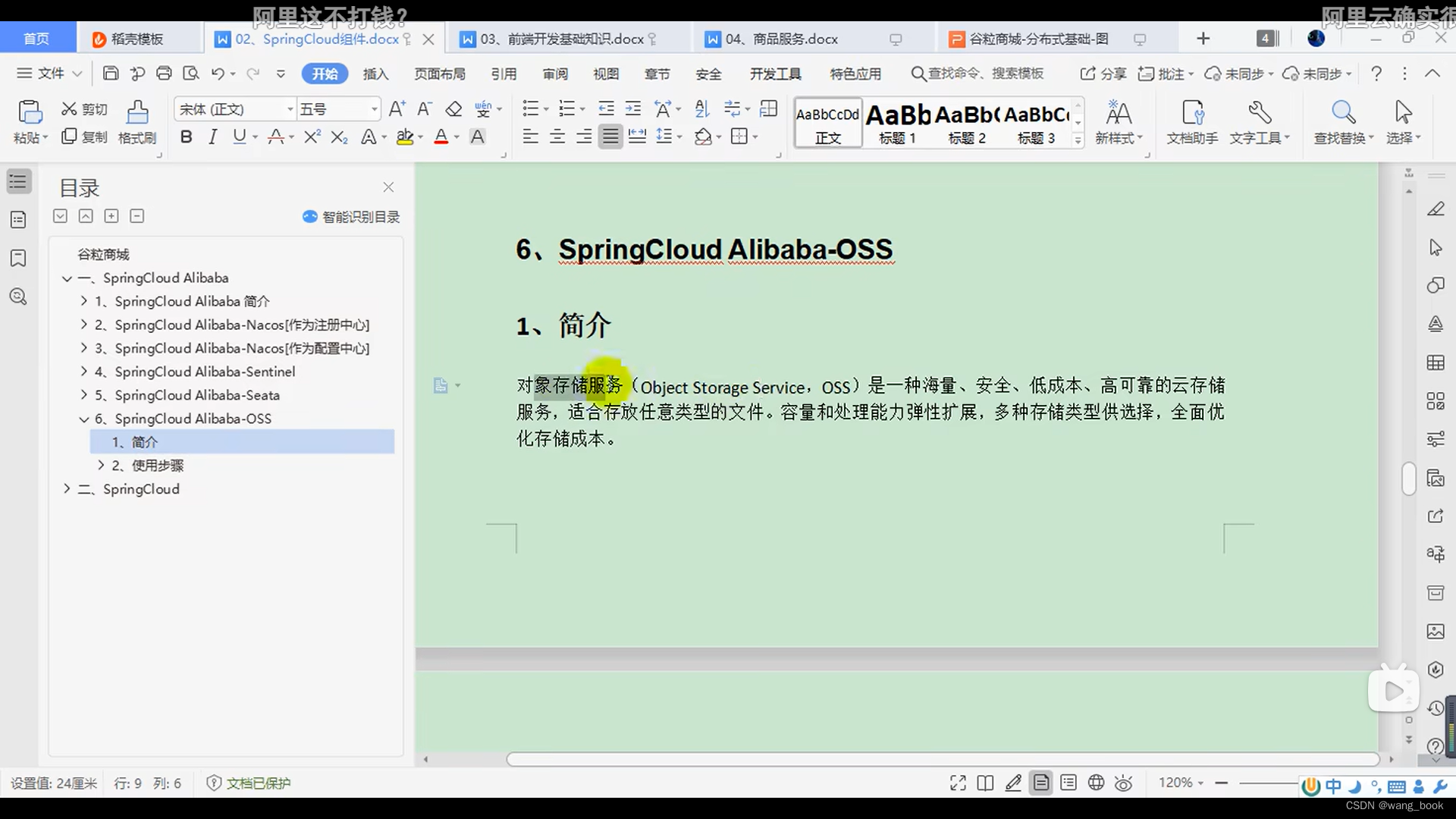Toggle strikethrough text formatting
The image size is (1456, 819).
click(x=276, y=136)
